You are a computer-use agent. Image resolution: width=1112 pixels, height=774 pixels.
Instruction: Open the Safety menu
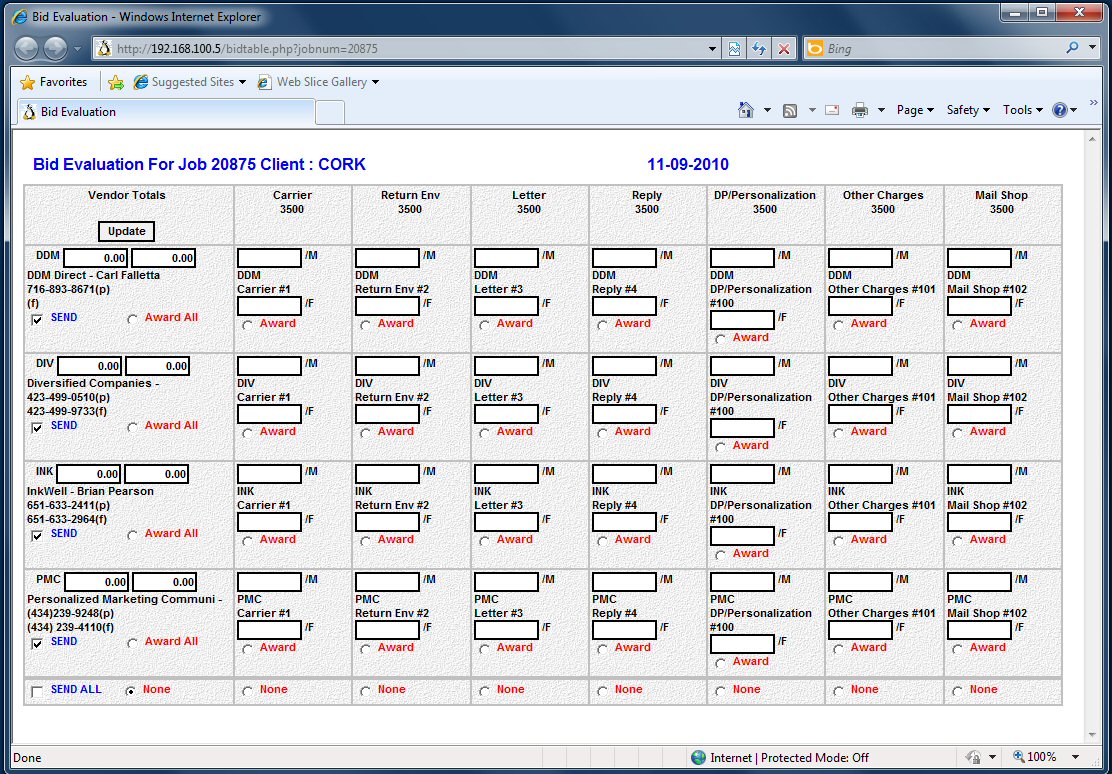coord(967,110)
